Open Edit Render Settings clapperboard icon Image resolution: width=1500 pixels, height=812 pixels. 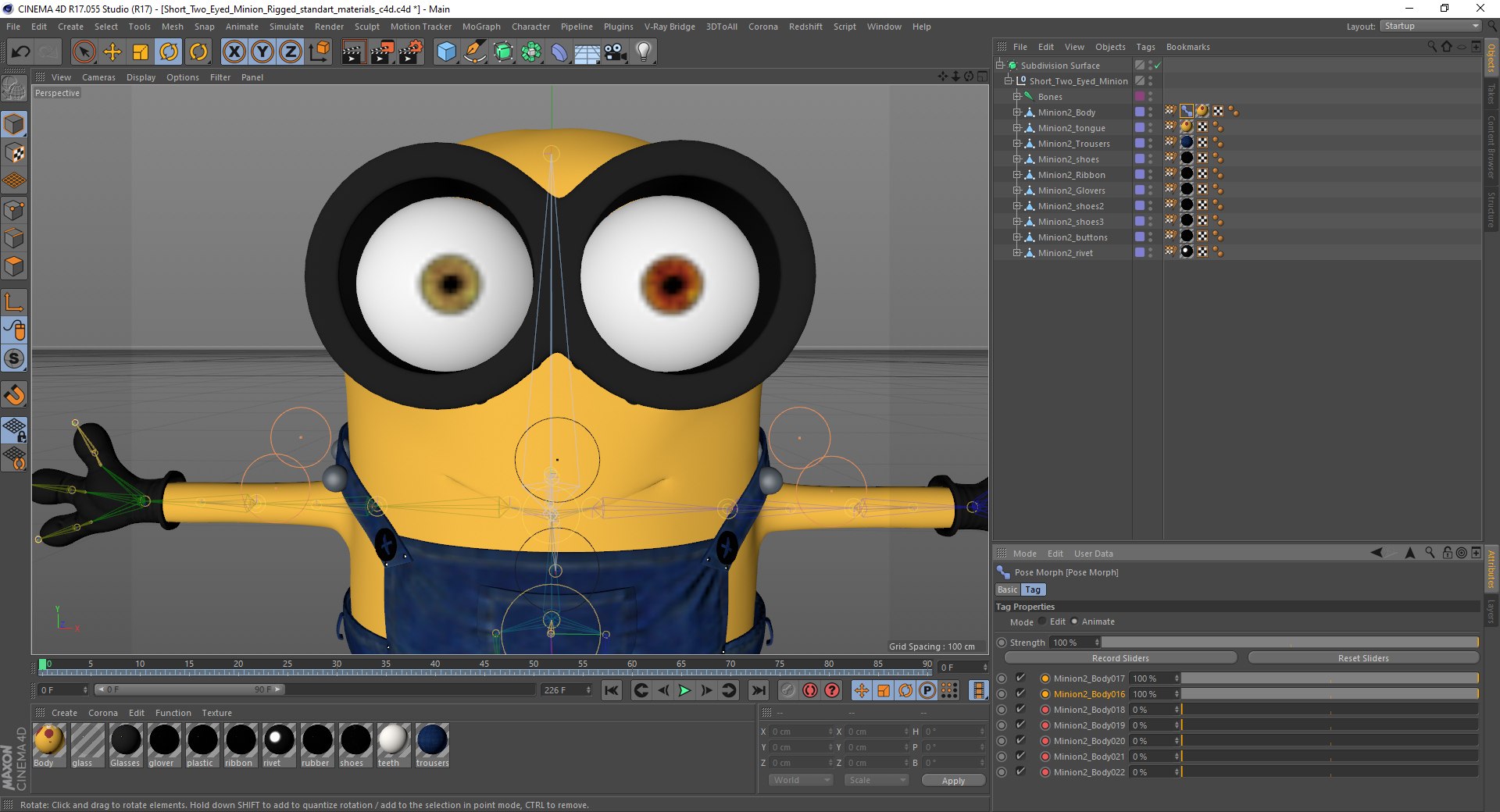pos(410,52)
